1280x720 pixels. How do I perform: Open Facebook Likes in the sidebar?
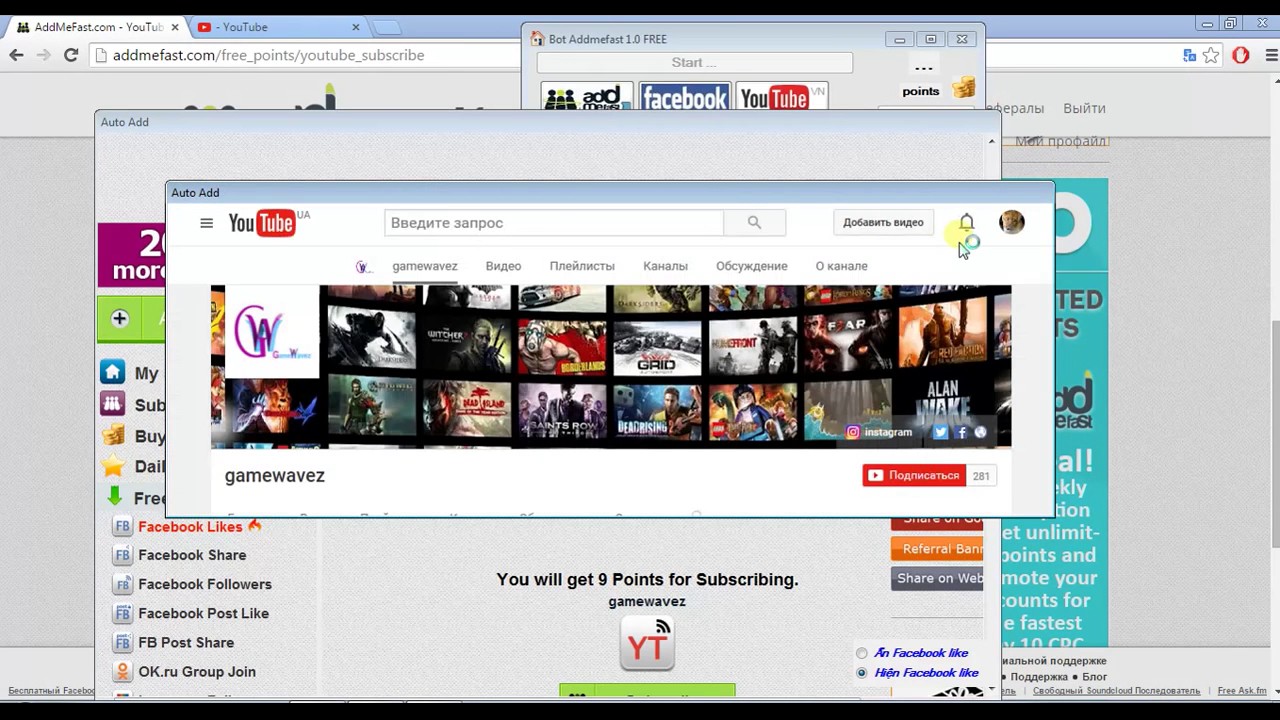(190, 526)
